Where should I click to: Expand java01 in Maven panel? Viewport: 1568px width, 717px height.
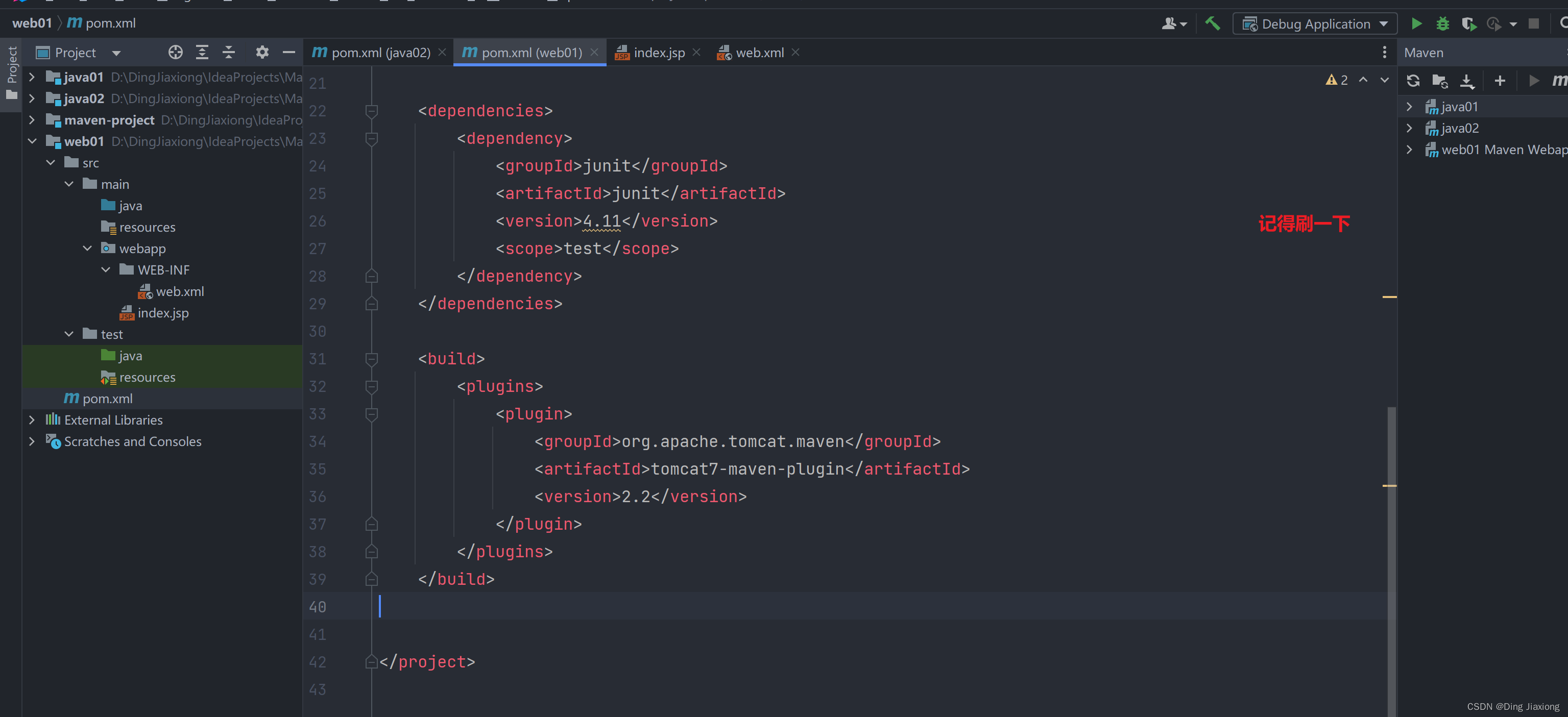(1409, 107)
